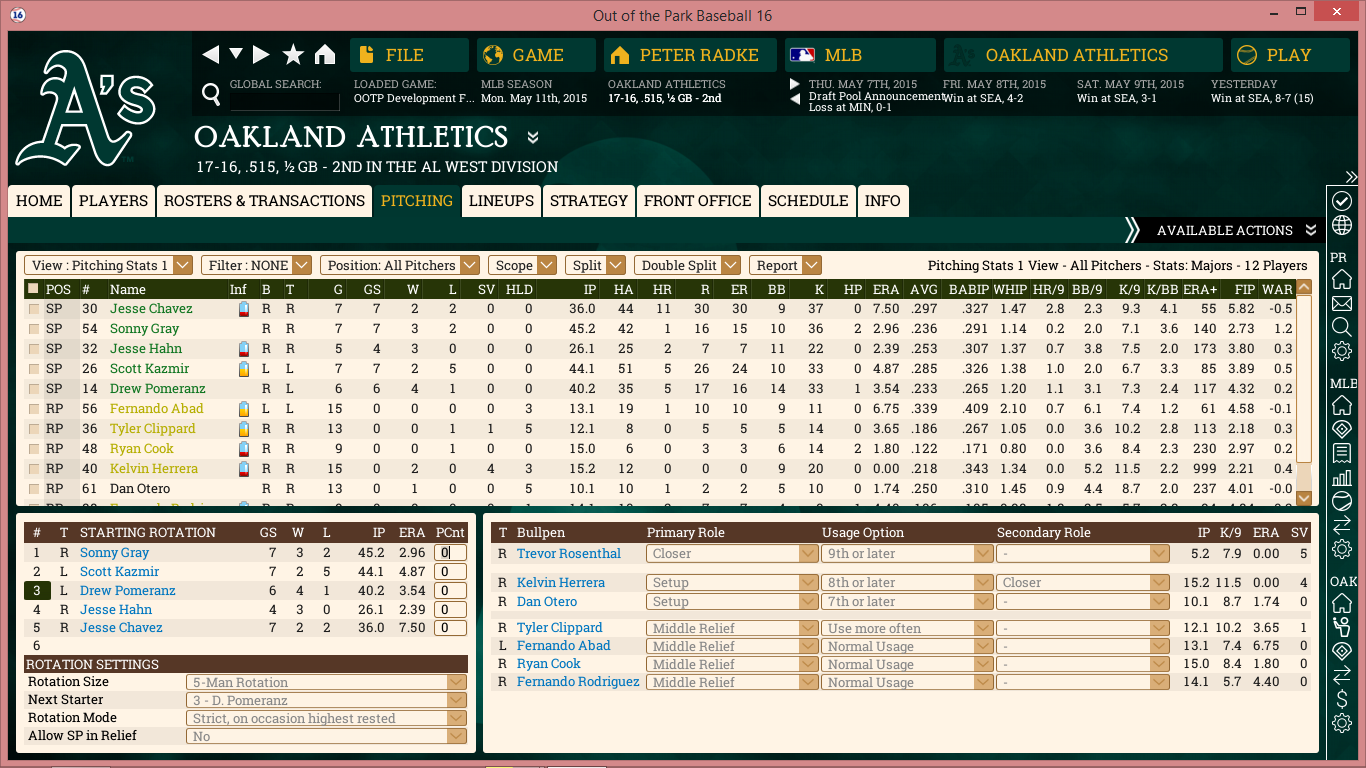
Task: Open the Report dropdown
Action: [785, 265]
